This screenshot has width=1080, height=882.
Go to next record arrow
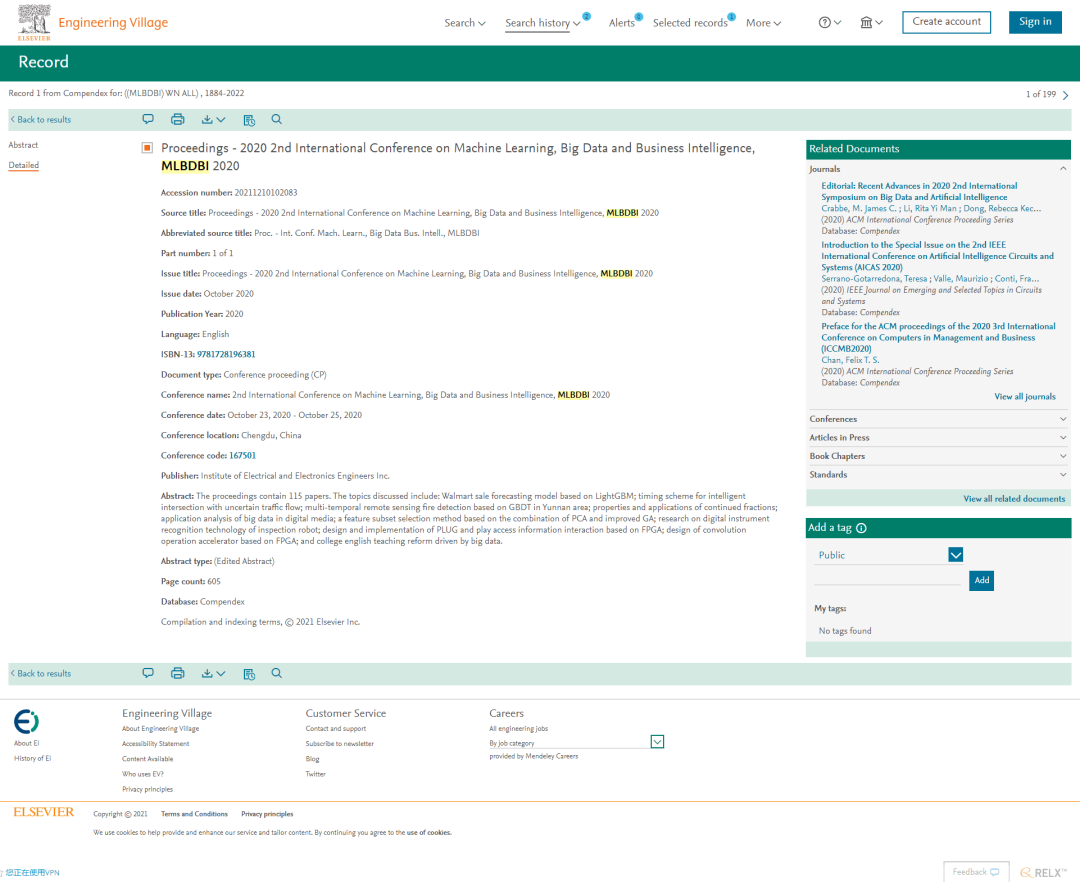point(1066,95)
